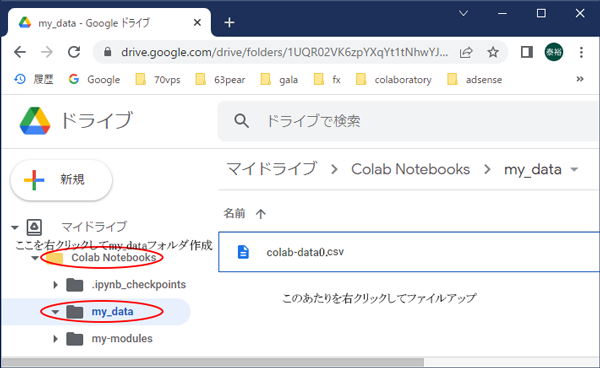Click the lock icon in address bar
This screenshot has width=600, height=368.
[x=108, y=52]
